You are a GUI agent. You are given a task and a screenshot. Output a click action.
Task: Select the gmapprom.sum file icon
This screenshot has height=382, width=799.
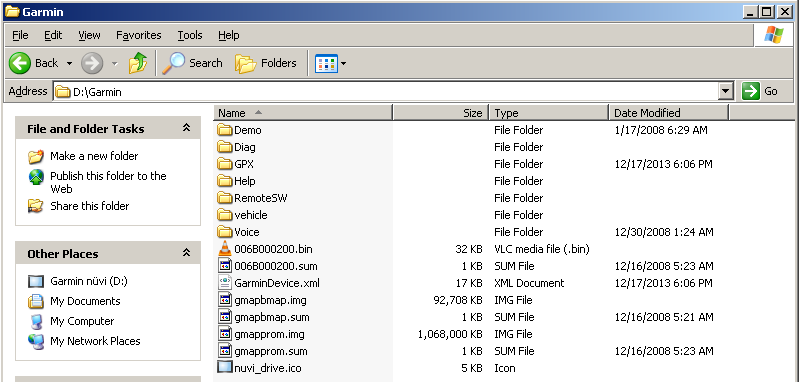tap(225, 351)
